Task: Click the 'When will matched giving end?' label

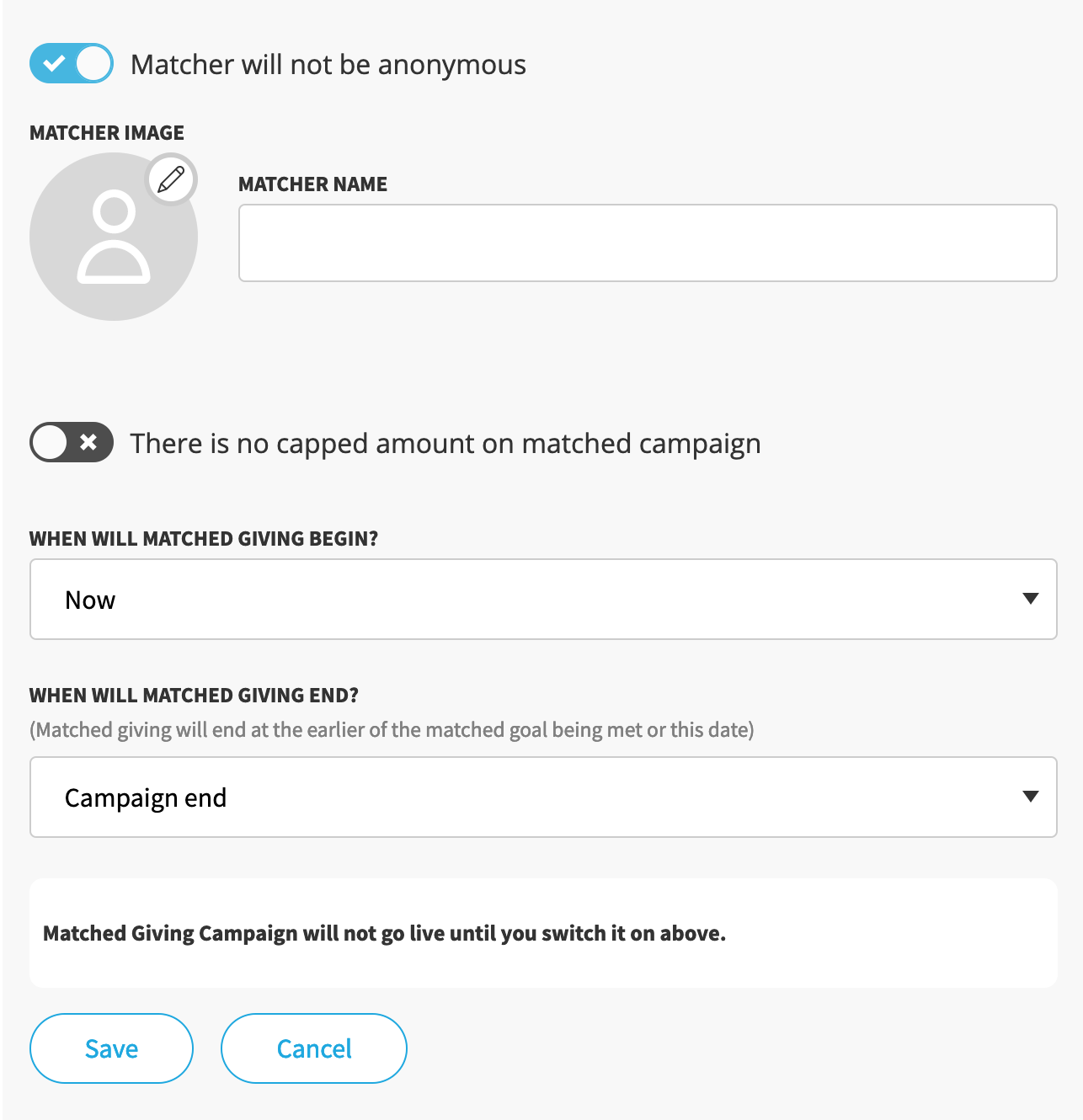Action: pos(194,696)
